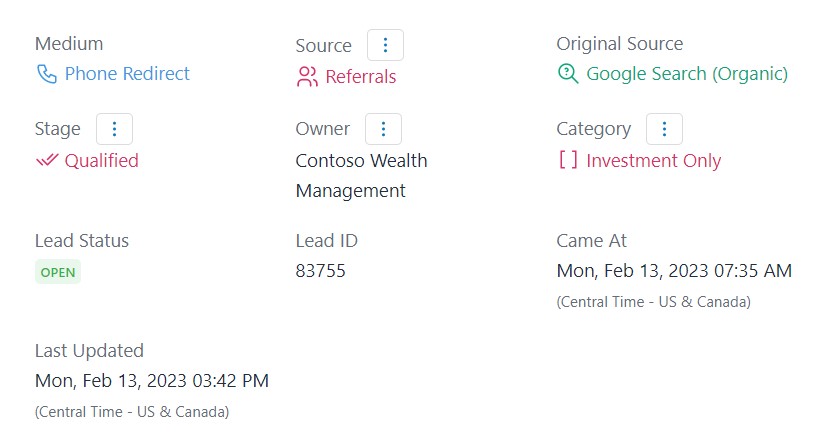
Task: Click the Last Updated date and time
Action: [x=152, y=381]
